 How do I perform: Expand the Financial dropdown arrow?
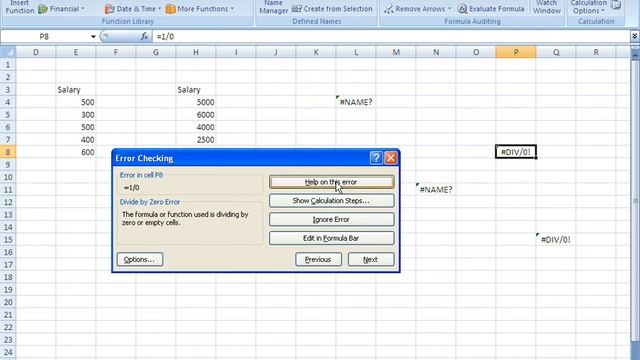click(x=83, y=9)
